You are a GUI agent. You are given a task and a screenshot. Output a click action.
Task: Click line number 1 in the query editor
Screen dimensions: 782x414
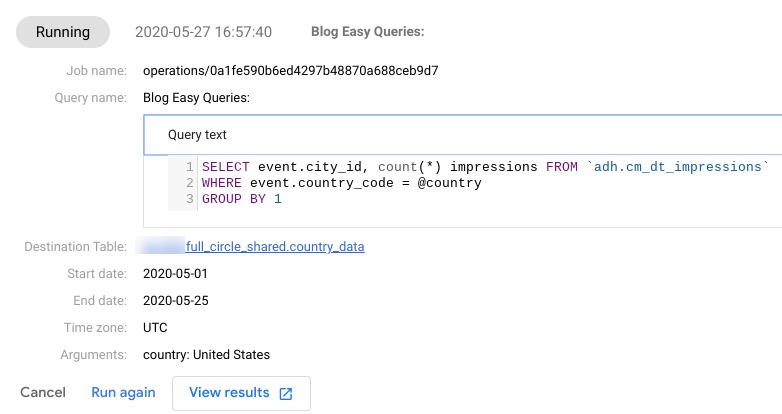point(189,167)
